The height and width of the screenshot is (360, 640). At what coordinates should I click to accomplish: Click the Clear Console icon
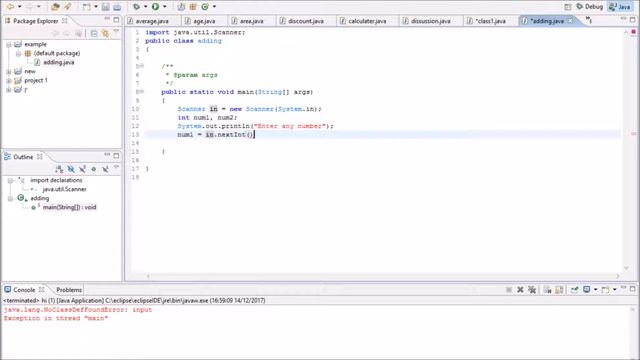(547, 290)
